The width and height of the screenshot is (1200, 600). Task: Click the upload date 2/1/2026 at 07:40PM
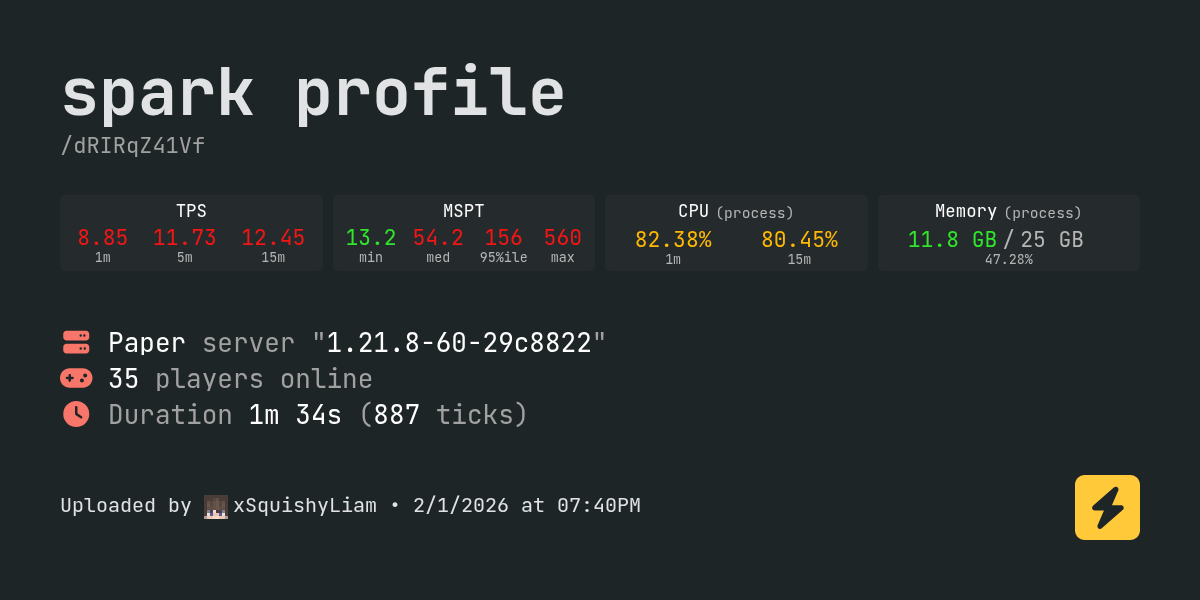pyautogui.click(x=526, y=506)
